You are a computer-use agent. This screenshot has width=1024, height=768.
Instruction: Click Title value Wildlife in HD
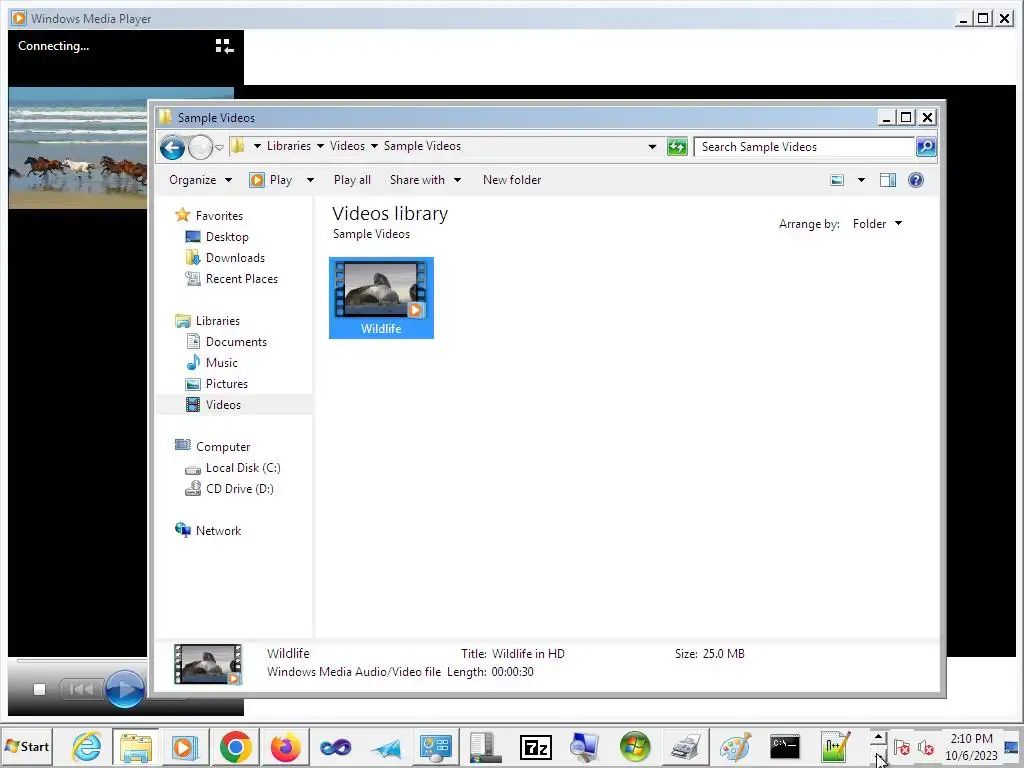pos(528,654)
